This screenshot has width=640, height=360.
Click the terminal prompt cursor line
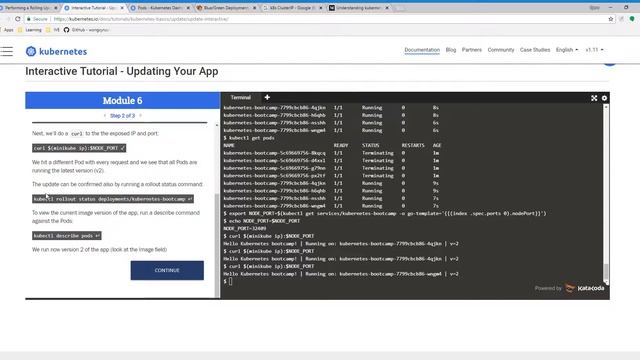tap(229, 281)
